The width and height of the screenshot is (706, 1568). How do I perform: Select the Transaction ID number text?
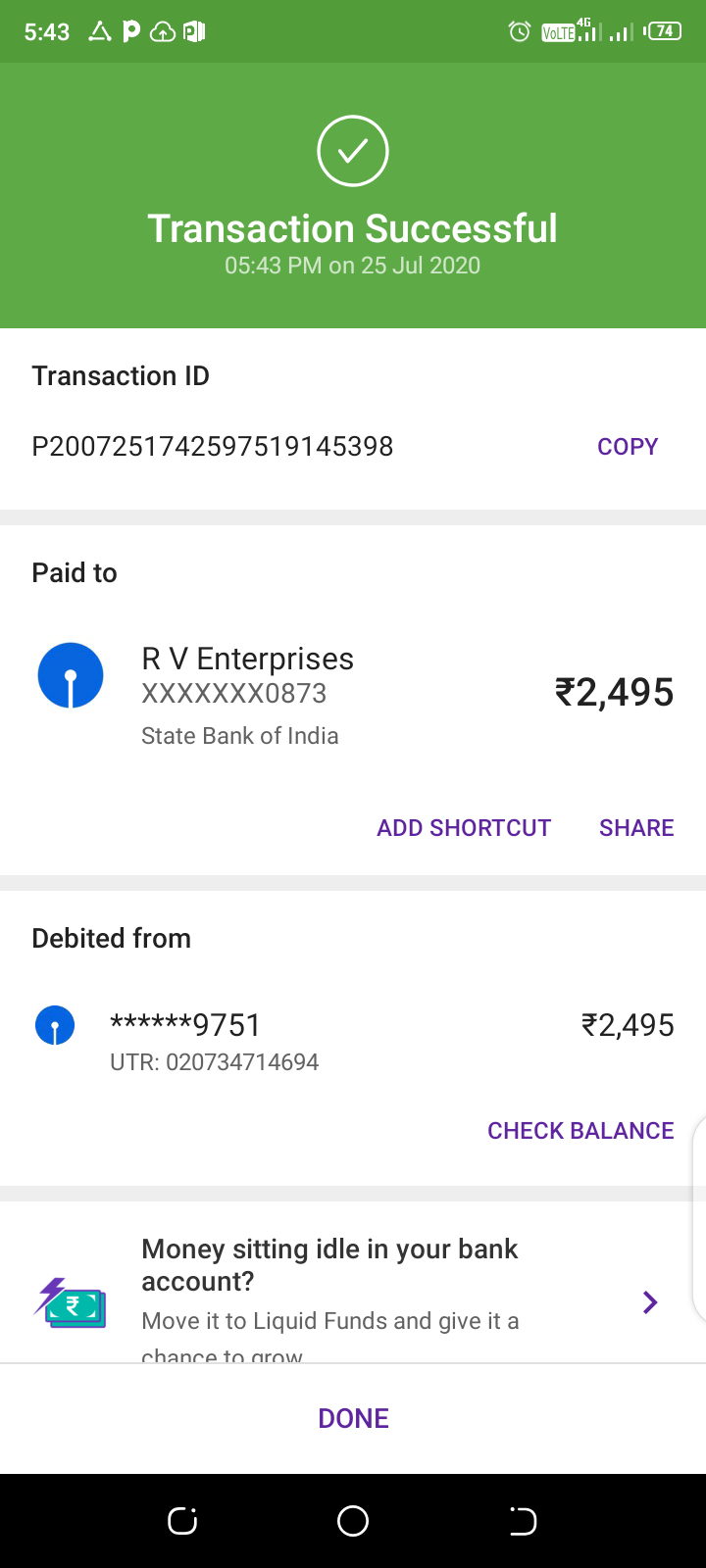213,447
